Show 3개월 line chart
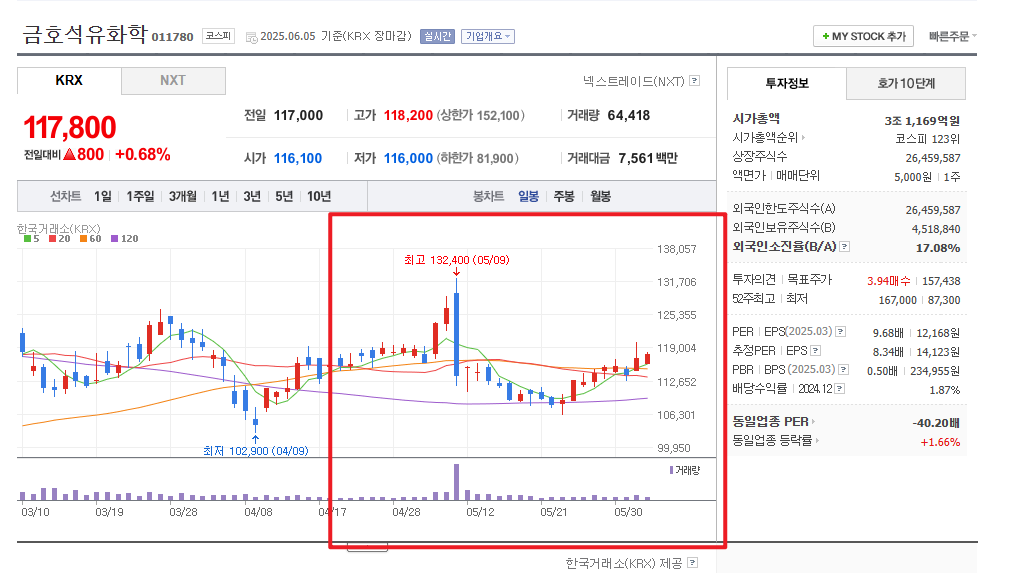 pos(183,196)
